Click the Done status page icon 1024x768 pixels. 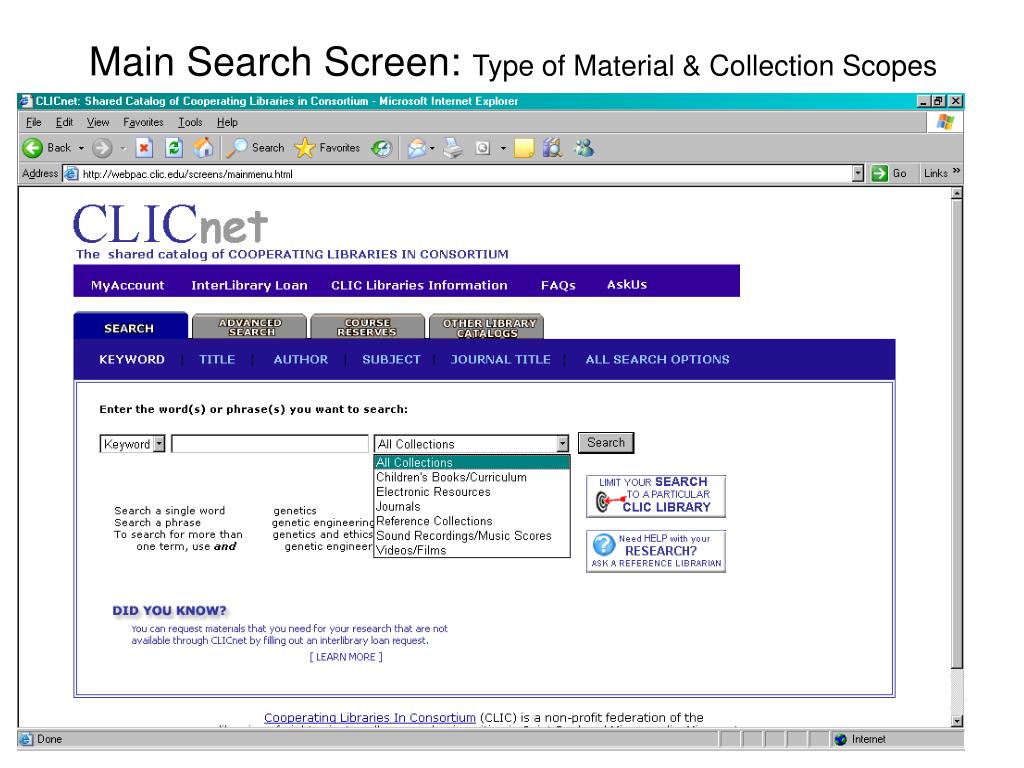pos(26,739)
